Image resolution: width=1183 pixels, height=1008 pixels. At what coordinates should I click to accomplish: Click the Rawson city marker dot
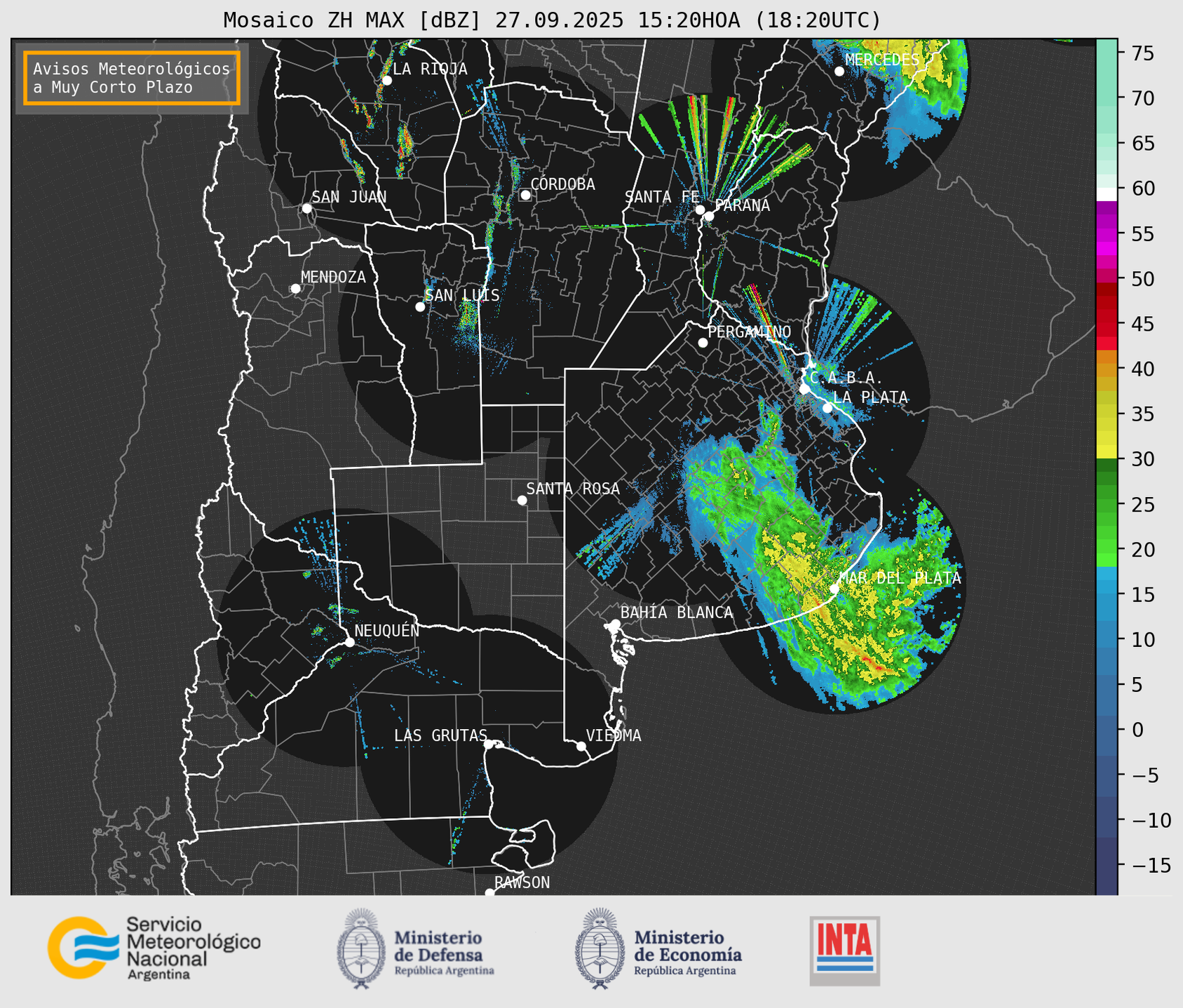pyautogui.click(x=489, y=893)
